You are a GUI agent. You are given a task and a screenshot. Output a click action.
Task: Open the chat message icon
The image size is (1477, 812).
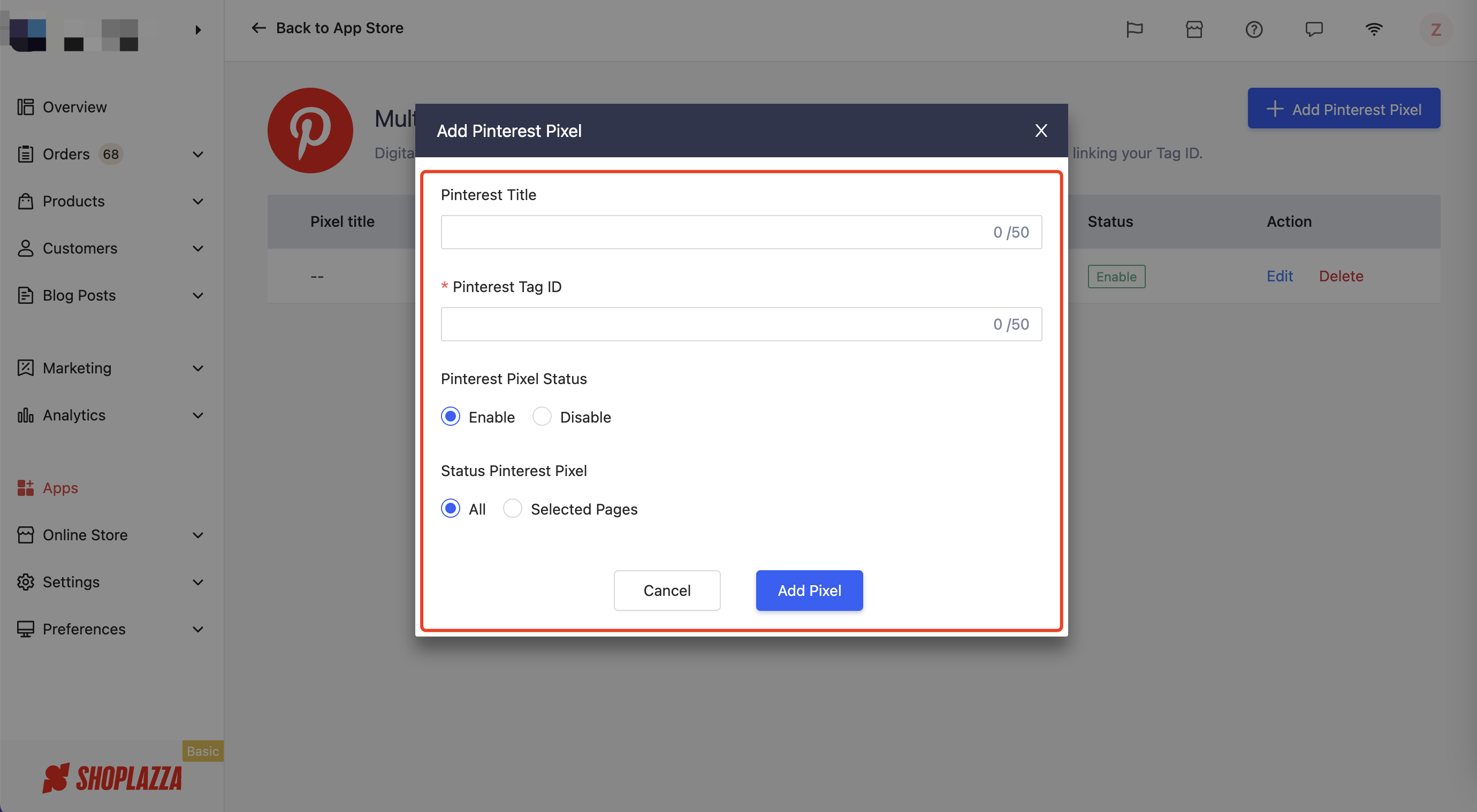[1314, 29]
